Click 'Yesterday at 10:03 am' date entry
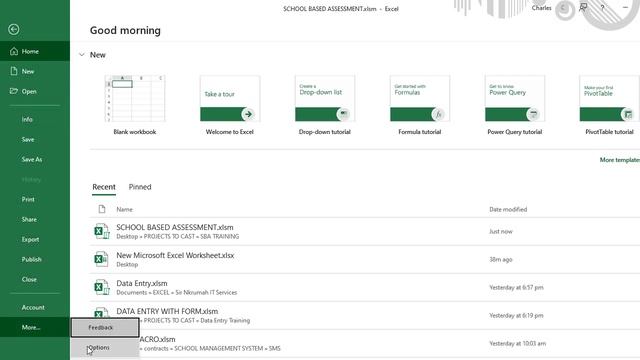 [x=518, y=344]
